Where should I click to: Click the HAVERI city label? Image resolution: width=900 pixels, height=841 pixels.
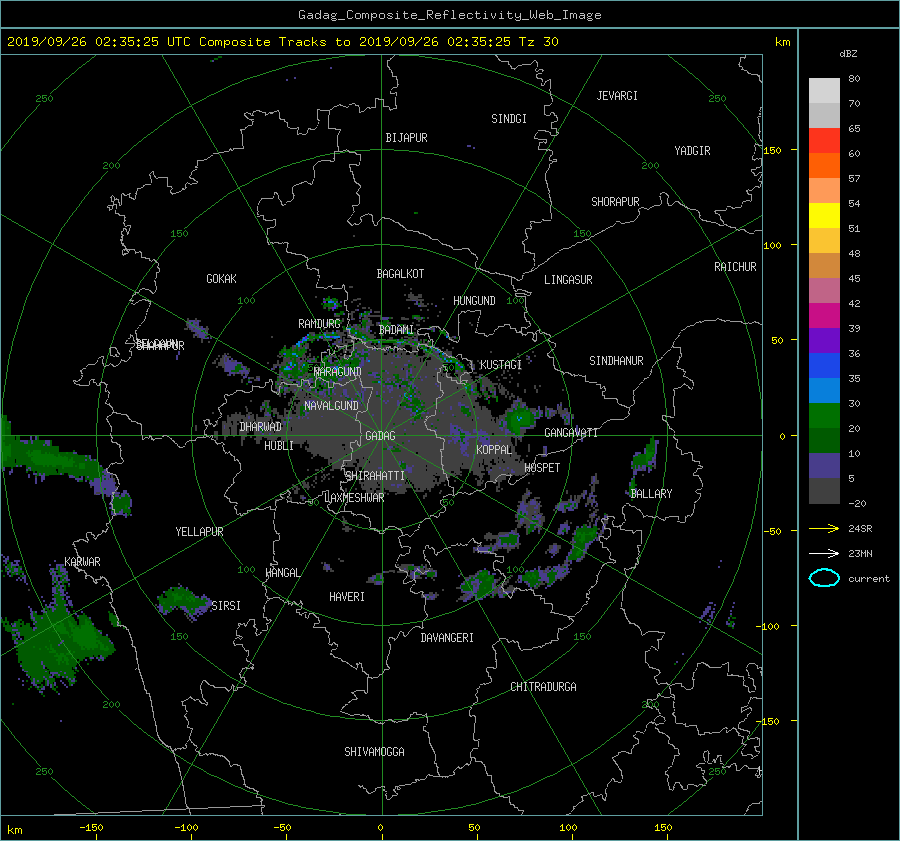coord(347,597)
